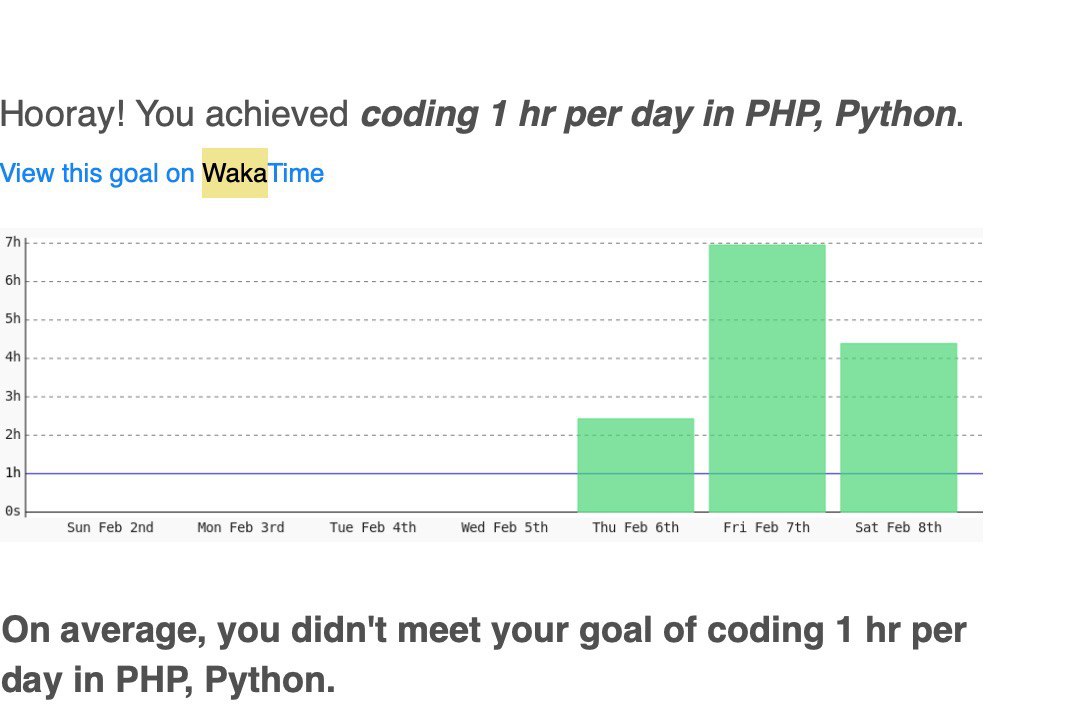Select the Fri Feb 7th green bar
The height and width of the screenshot is (710, 1074).
[x=766, y=378]
